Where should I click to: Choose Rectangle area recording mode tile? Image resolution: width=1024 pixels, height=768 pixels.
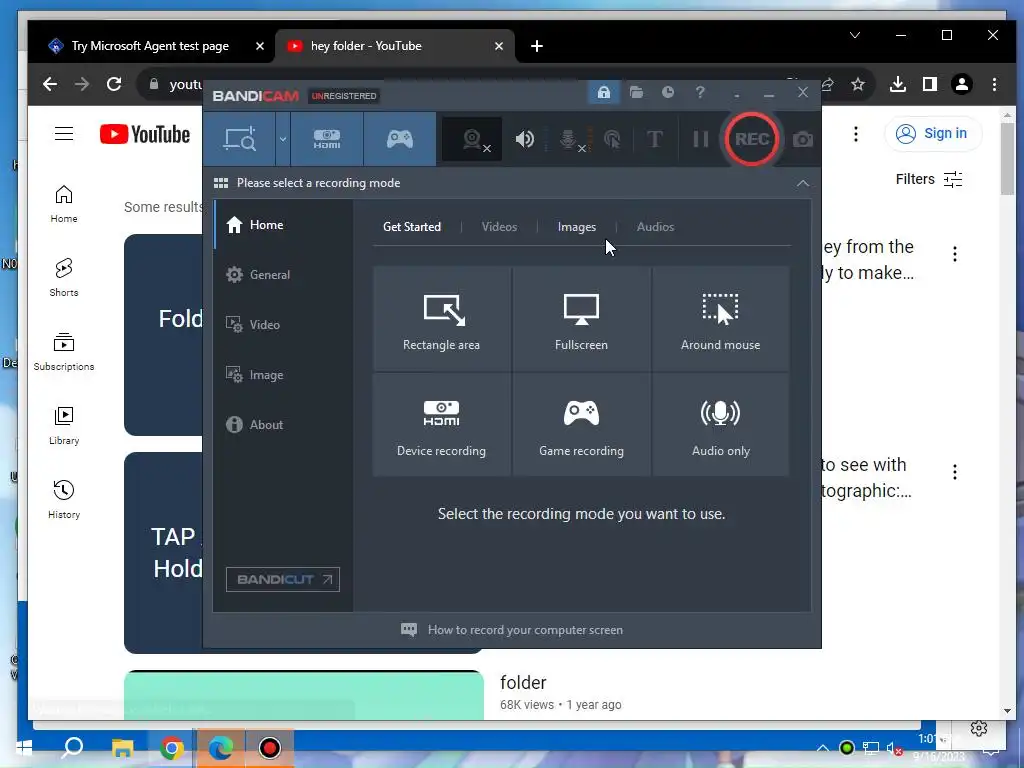tap(441, 319)
